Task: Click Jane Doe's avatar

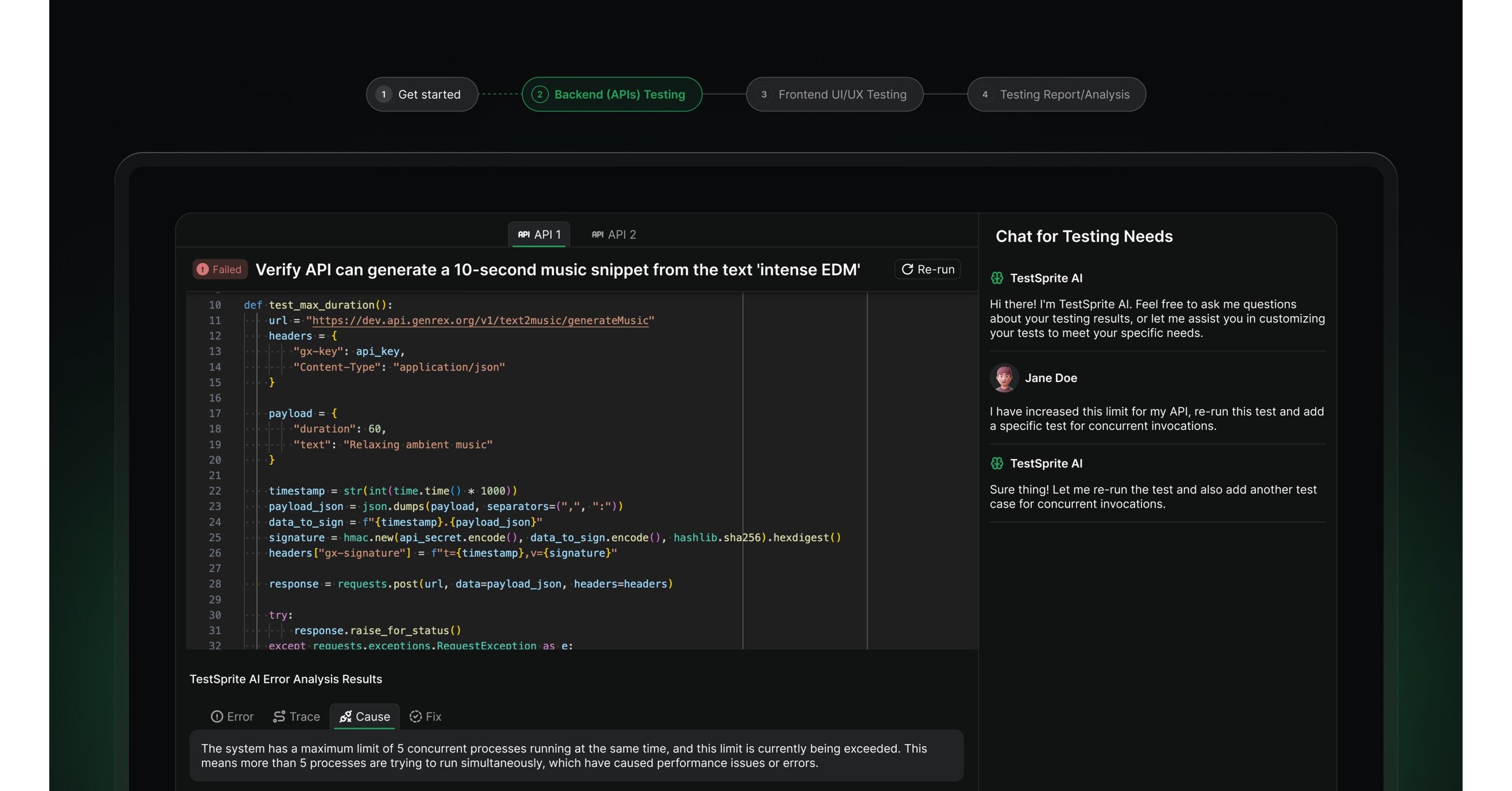Action: [1004, 378]
